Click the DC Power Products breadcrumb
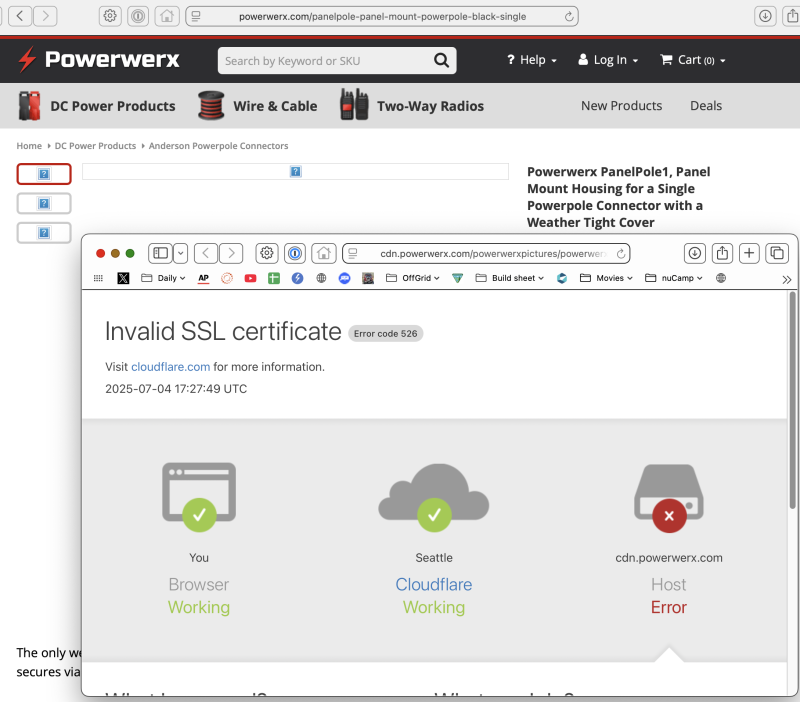Viewport: 800px width, 702px height. [x=95, y=146]
